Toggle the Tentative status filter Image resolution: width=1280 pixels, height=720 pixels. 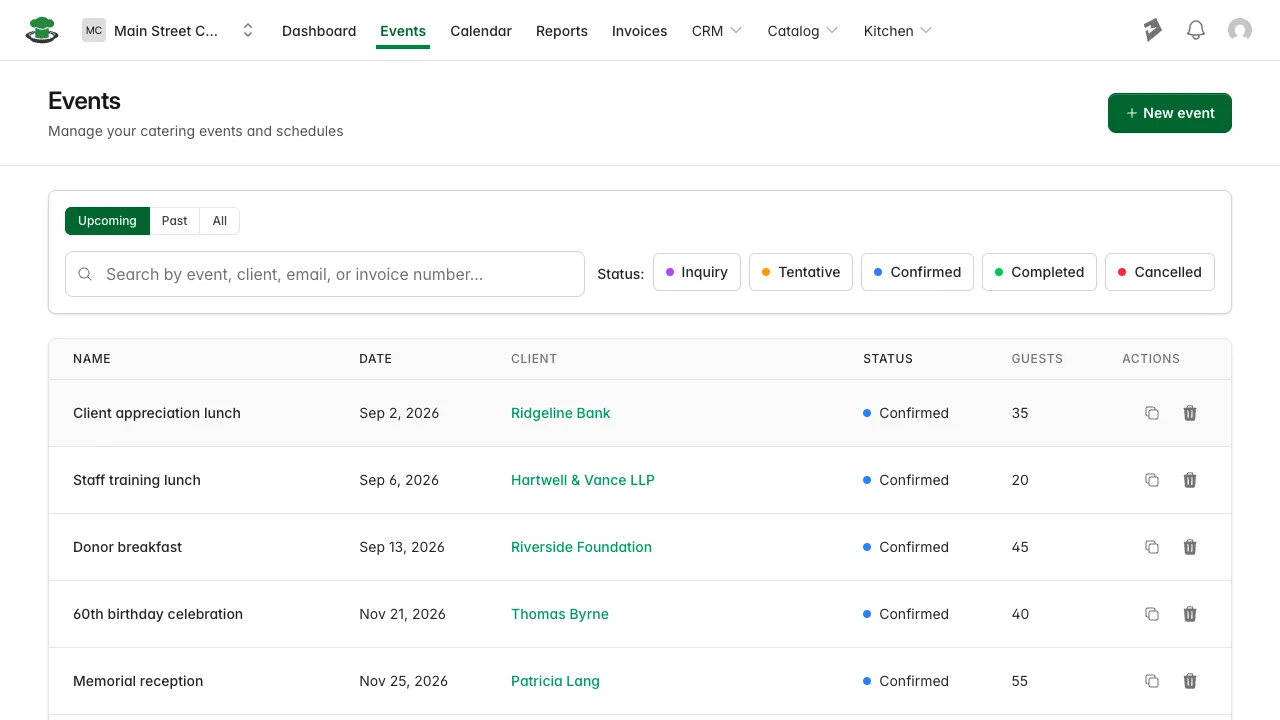click(x=801, y=272)
